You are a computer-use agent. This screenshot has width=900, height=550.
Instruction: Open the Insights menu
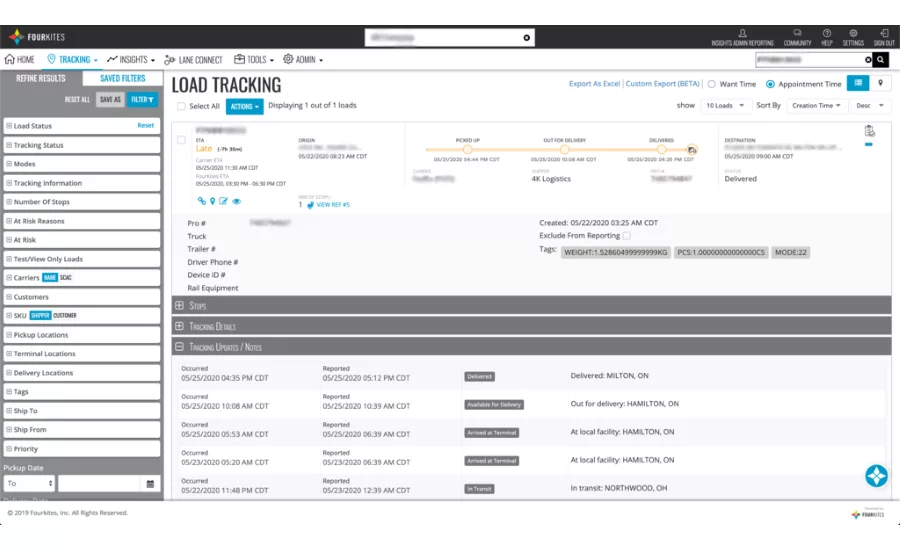coord(131,60)
